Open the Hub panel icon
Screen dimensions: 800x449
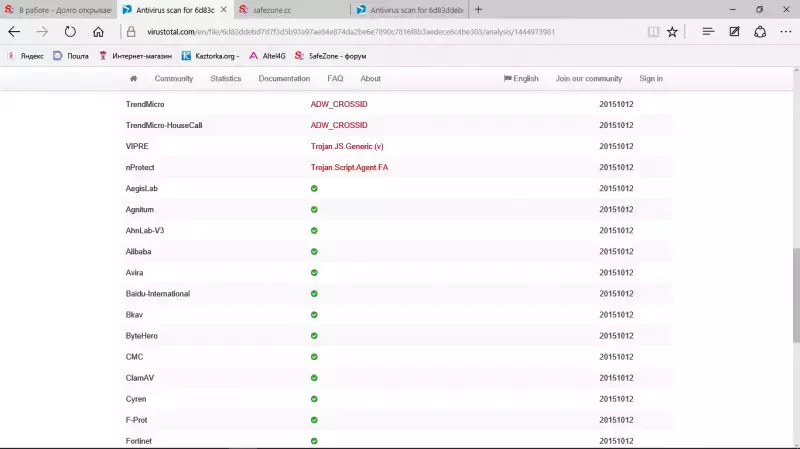[708, 32]
